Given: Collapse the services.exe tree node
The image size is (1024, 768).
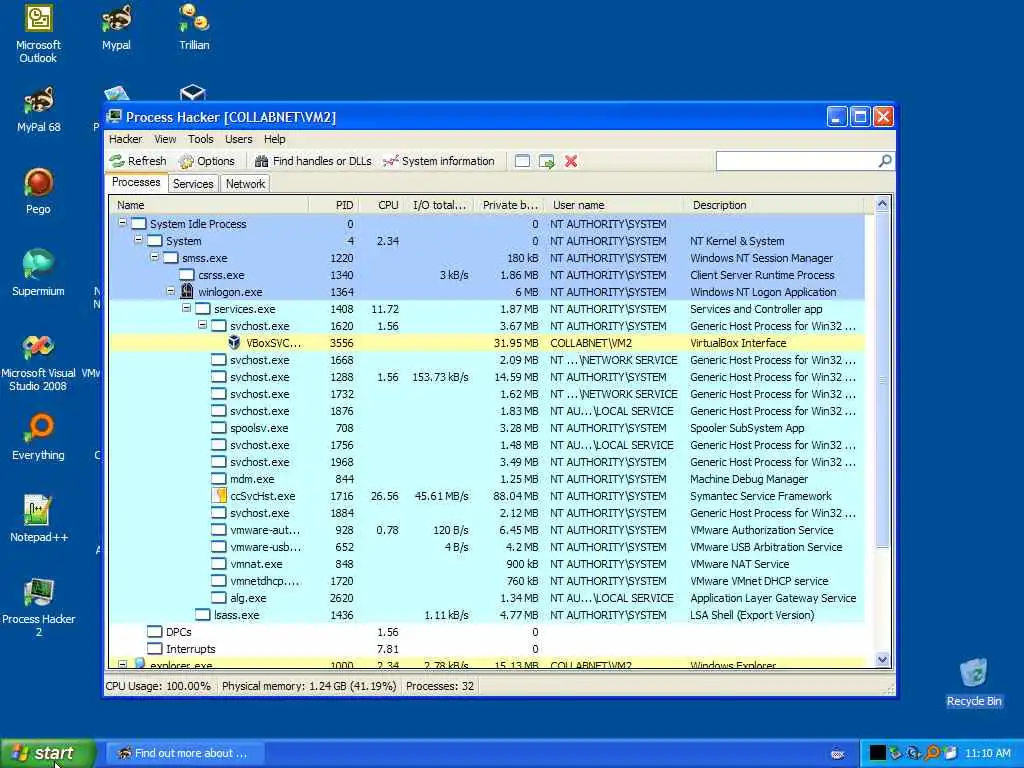Looking at the screenshot, I should coord(186,308).
